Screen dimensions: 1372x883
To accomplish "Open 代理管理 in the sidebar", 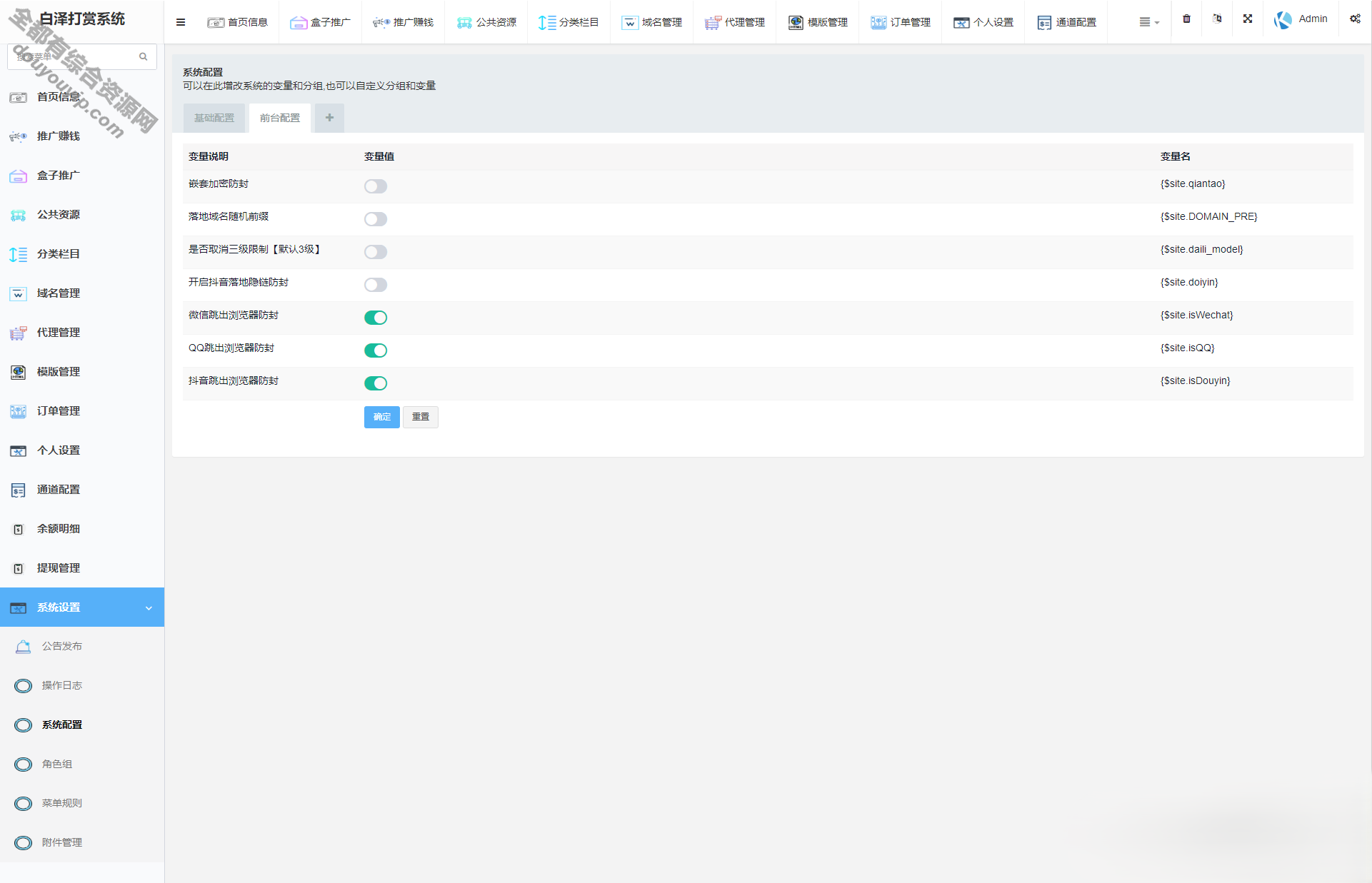I will point(82,333).
